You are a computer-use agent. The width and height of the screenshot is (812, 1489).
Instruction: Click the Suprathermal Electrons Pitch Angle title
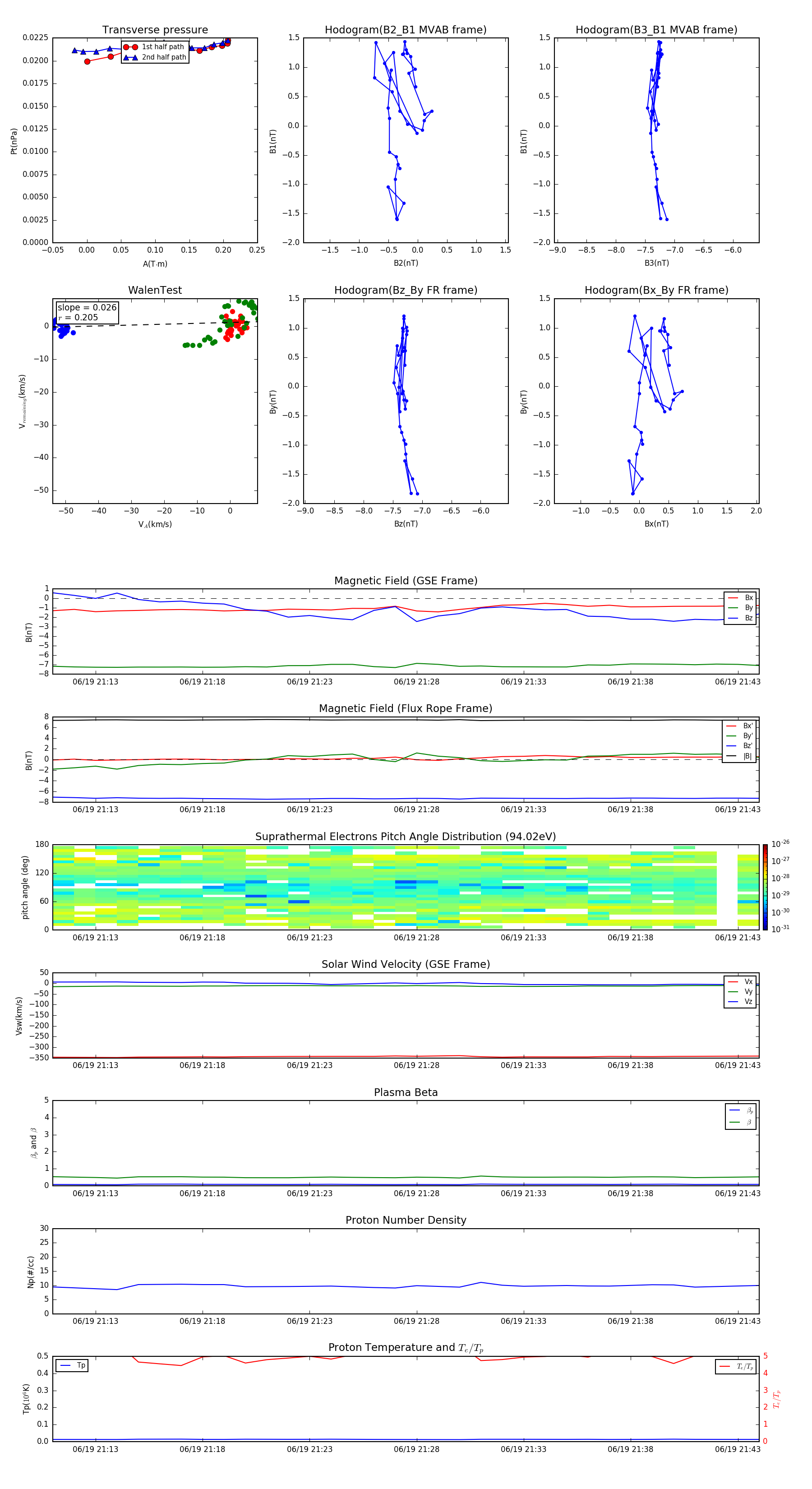[x=406, y=837]
